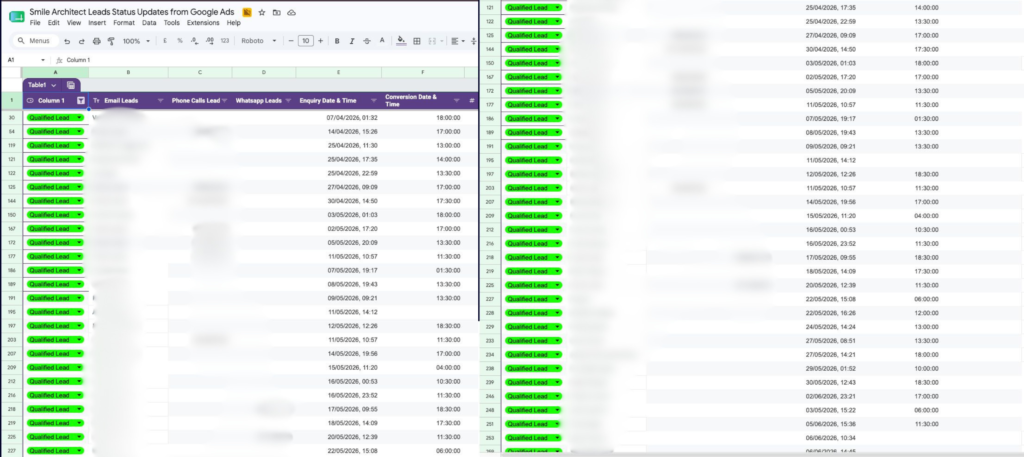Redo the last action

[82, 40]
